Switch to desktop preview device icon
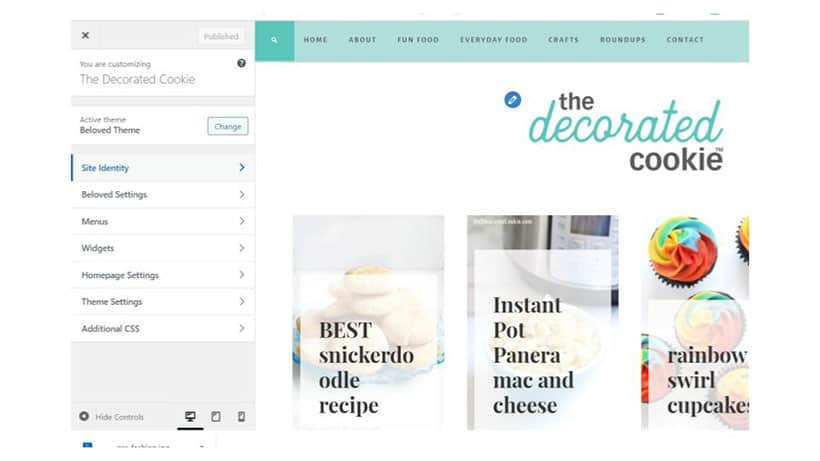Viewport: 820px width, 461px height. [190, 417]
